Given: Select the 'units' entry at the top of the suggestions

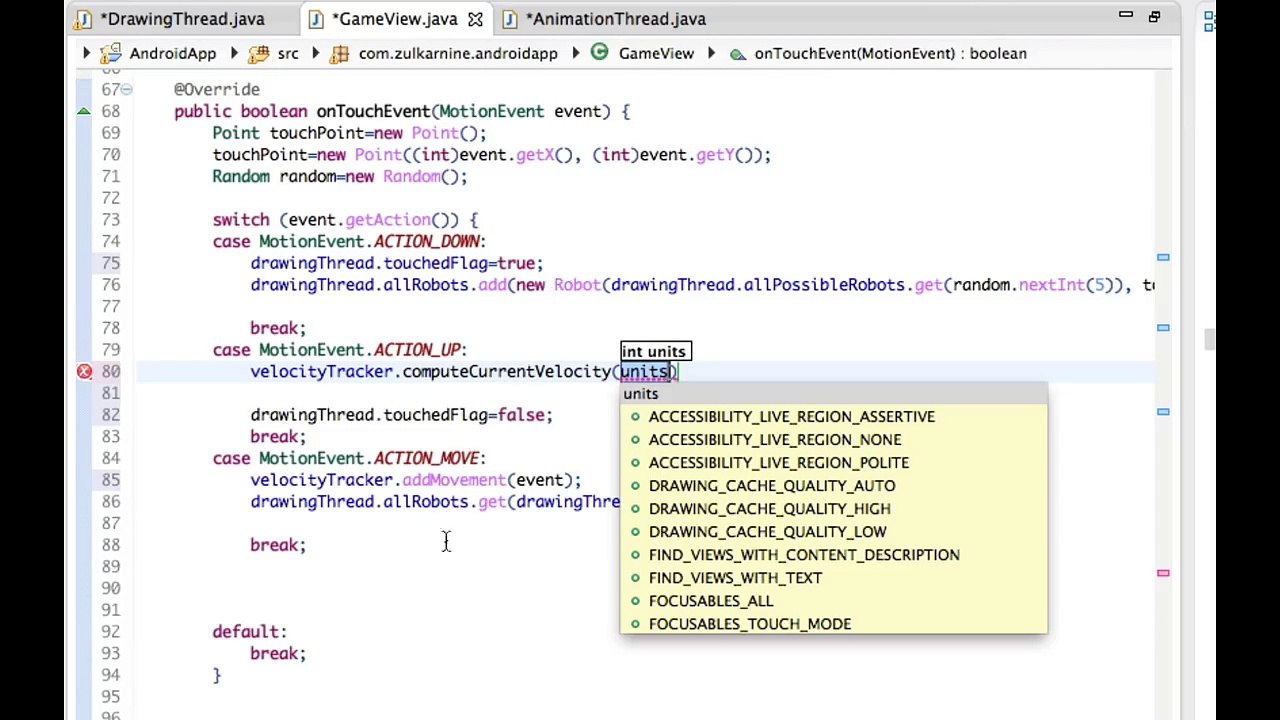Looking at the screenshot, I should [x=833, y=393].
